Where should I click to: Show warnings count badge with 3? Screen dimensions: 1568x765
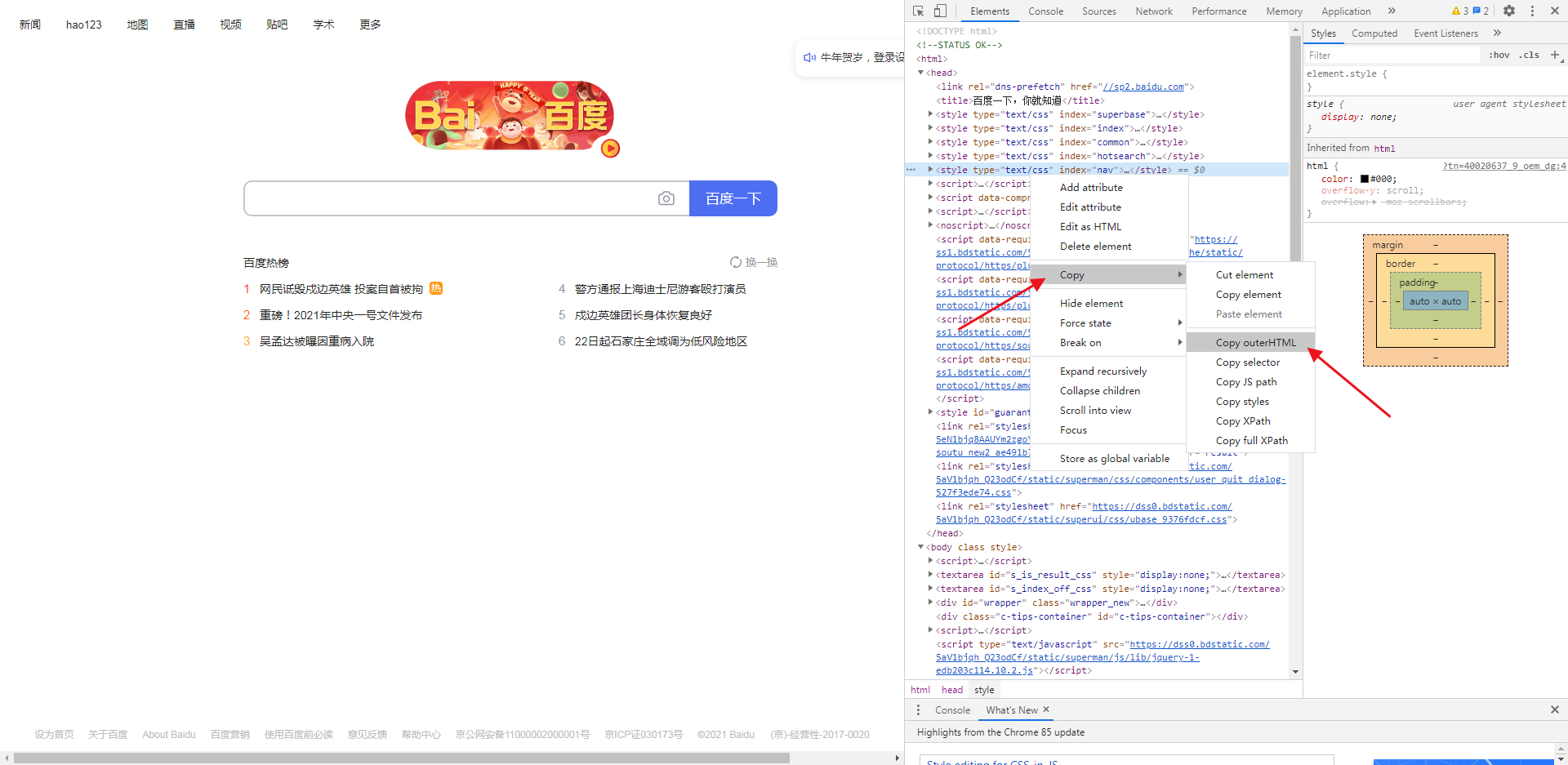tap(1460, 11)
